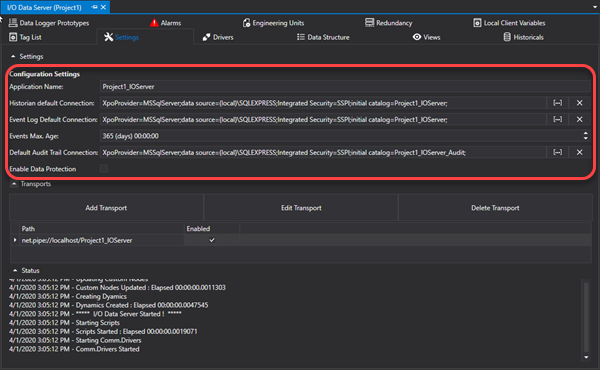This screenshot has height=370, width=600.
Task: Click the Historicals database icon
Action: (507, 37)
